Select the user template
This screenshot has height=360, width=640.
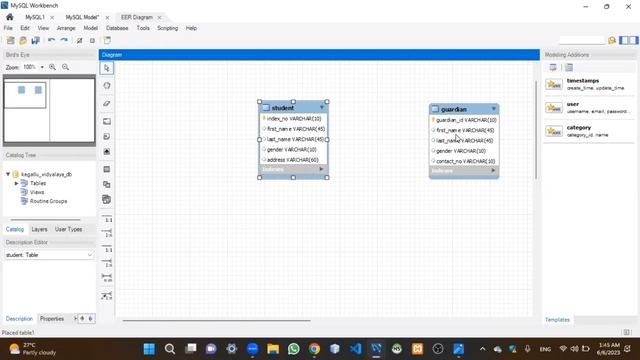[589, 108]
